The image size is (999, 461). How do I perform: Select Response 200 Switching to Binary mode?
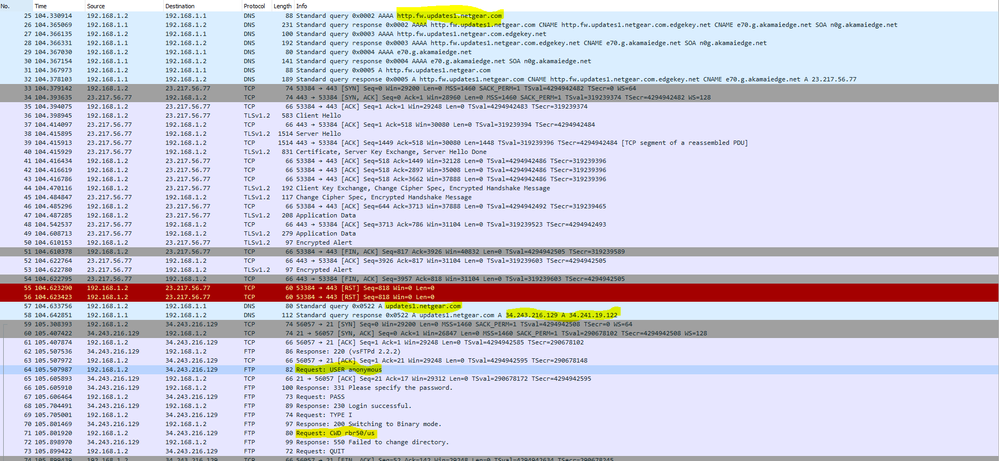pyautogui.click(x=500, y=423)
